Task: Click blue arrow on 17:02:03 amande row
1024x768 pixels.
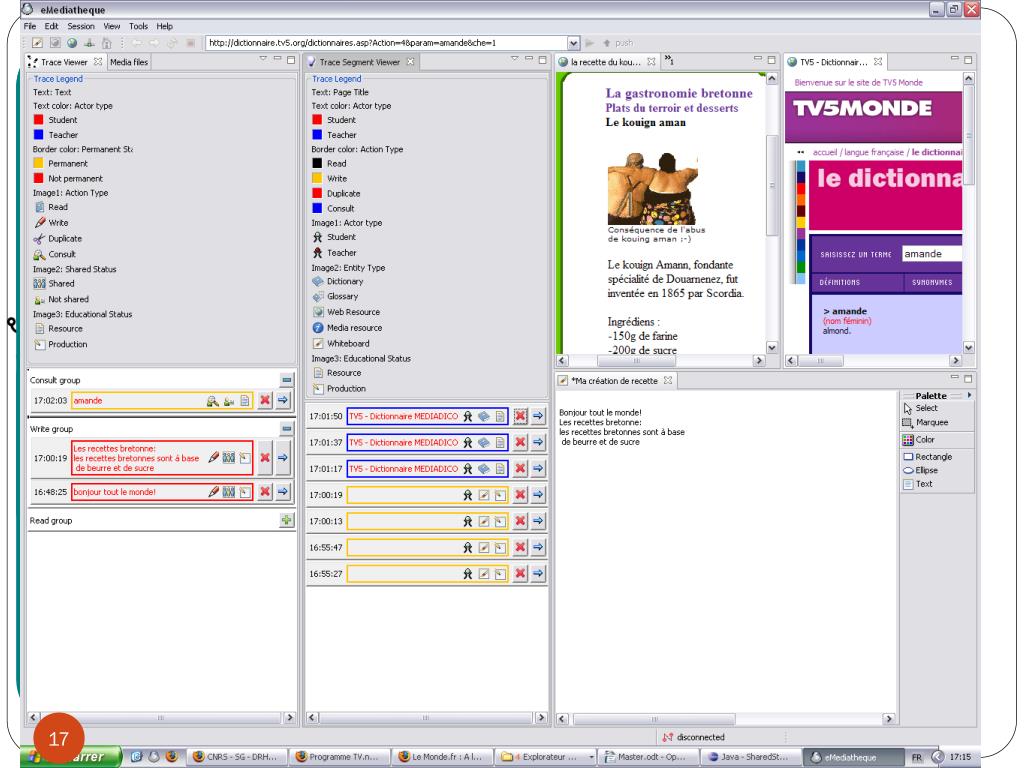Action: [283, 400]
